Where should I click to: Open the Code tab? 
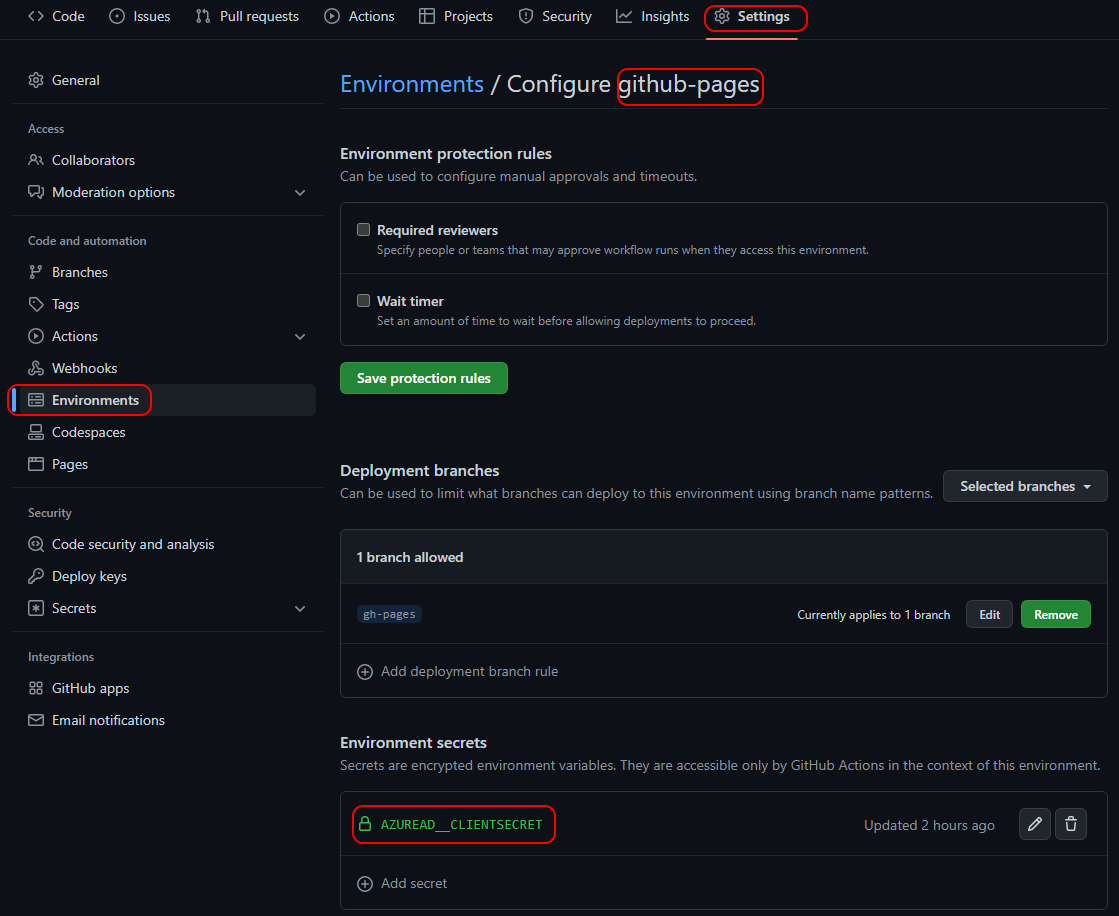tap(56, 16)
